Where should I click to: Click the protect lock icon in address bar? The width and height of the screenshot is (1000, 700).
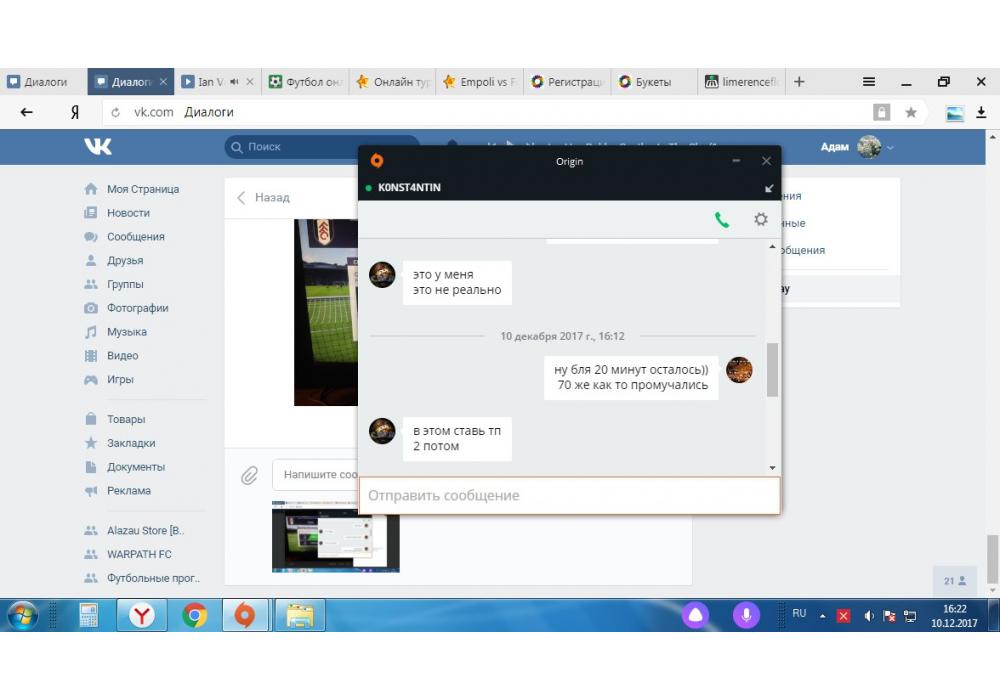(x=881, y=112)
